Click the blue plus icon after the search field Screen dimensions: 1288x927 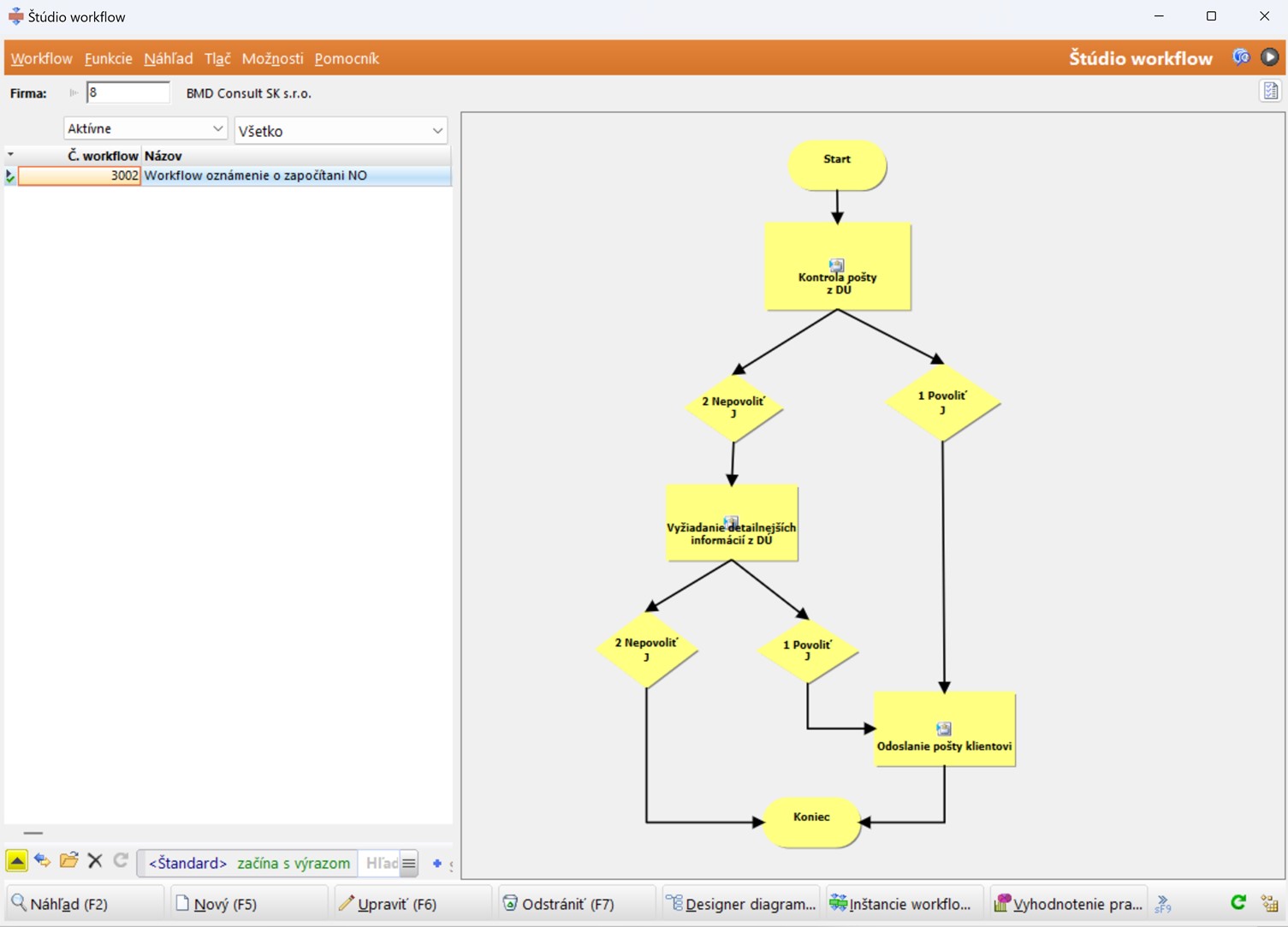[436, 864]
